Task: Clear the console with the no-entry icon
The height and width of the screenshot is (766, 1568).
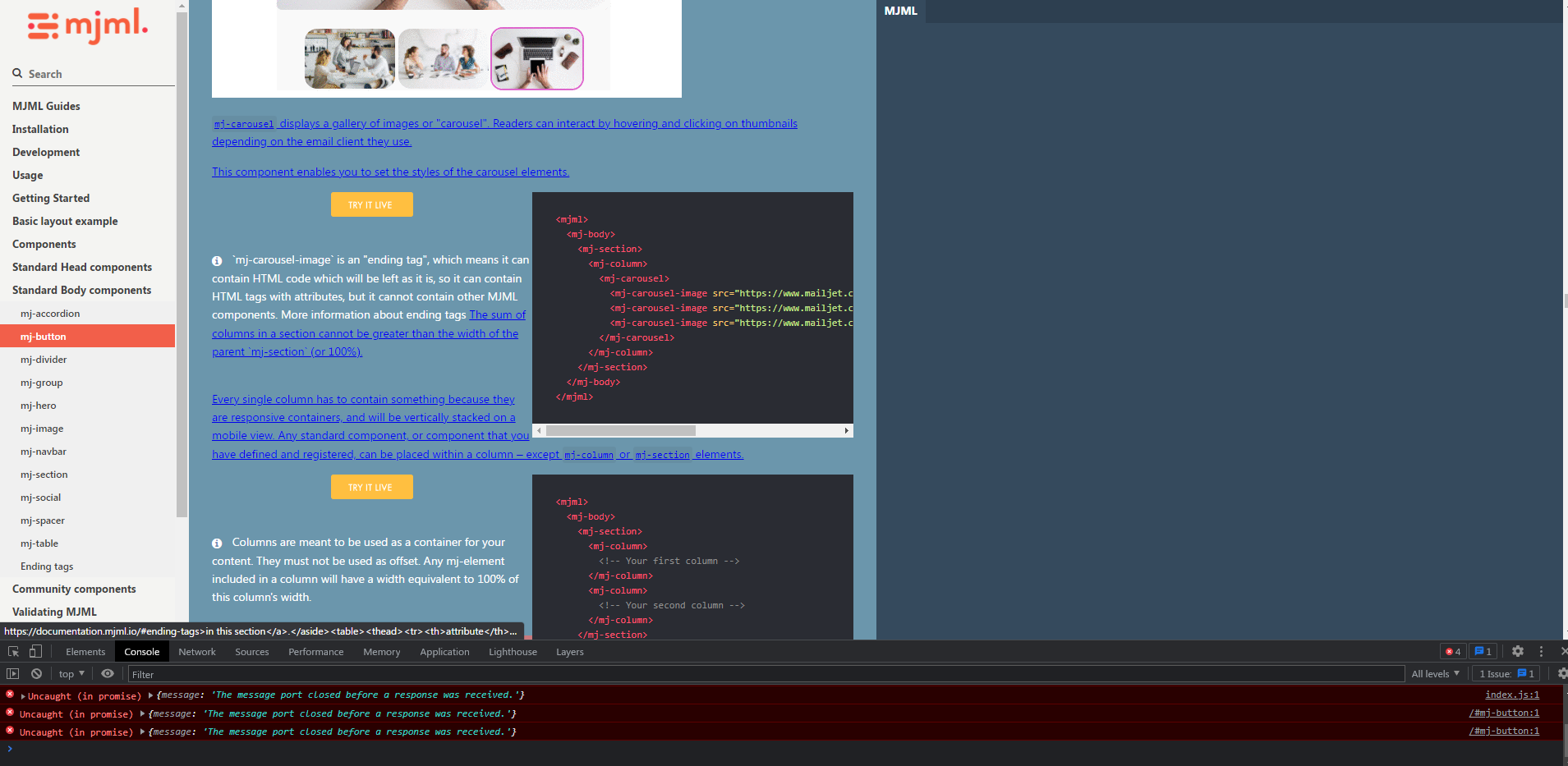Action: (36, 673)
